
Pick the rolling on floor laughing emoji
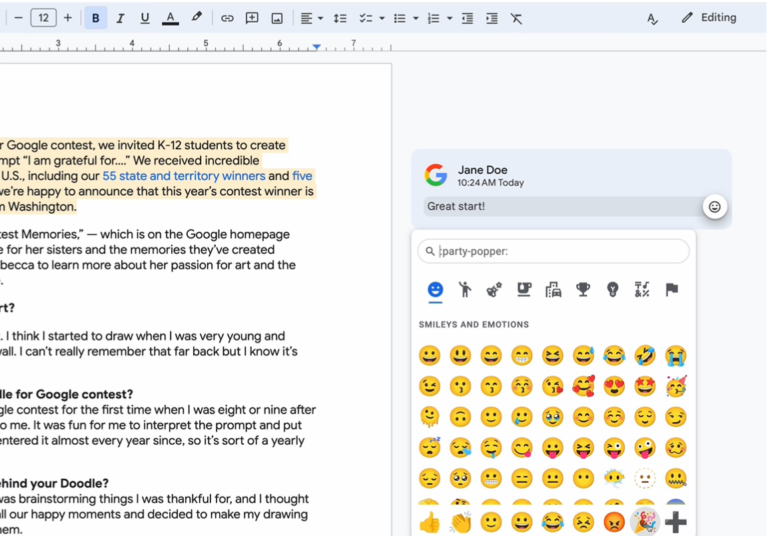[x=645, y=356]
